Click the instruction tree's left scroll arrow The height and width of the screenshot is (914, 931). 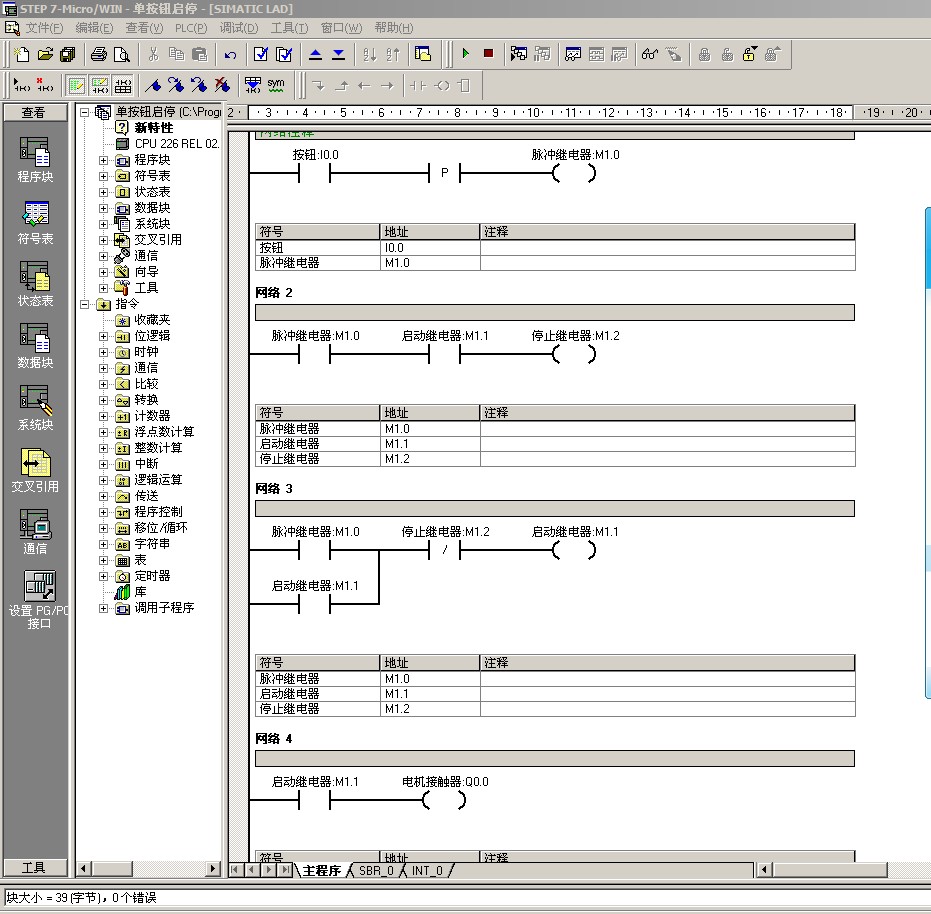(83, 868)
